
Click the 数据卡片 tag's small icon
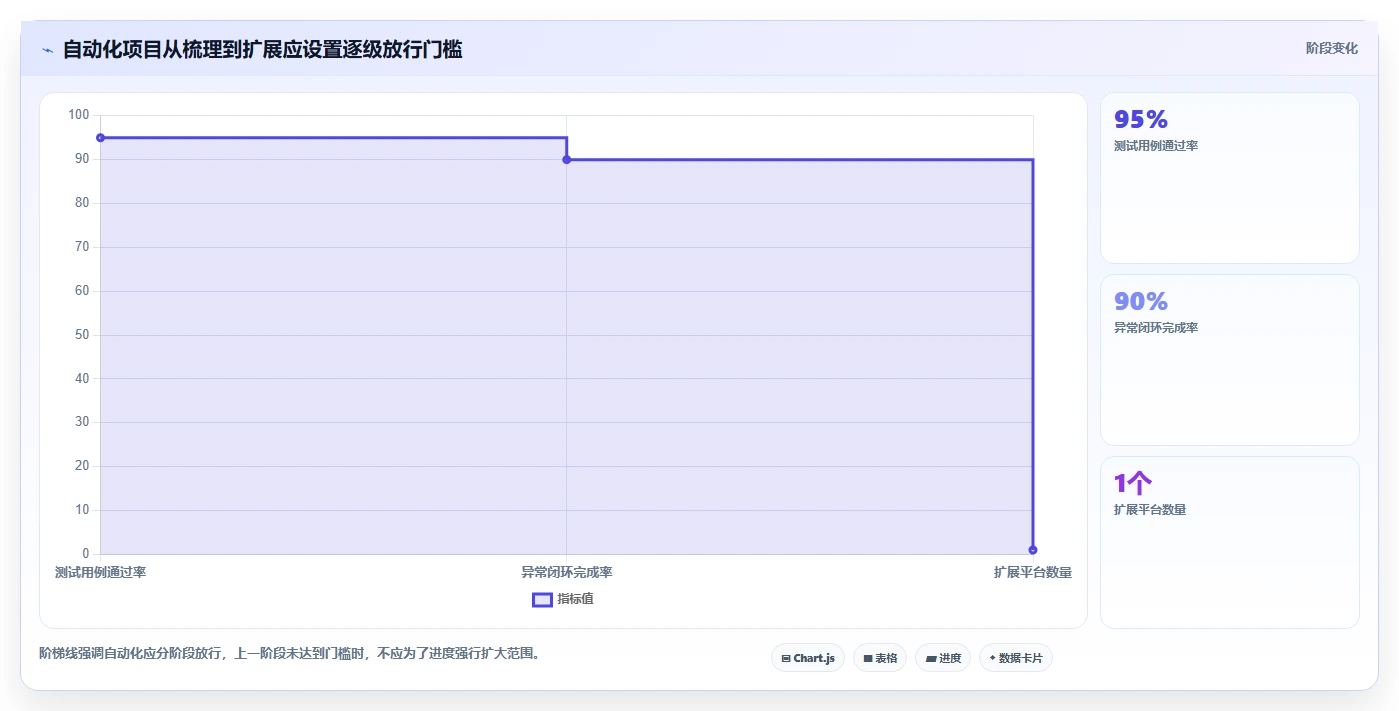click(992, 658)
